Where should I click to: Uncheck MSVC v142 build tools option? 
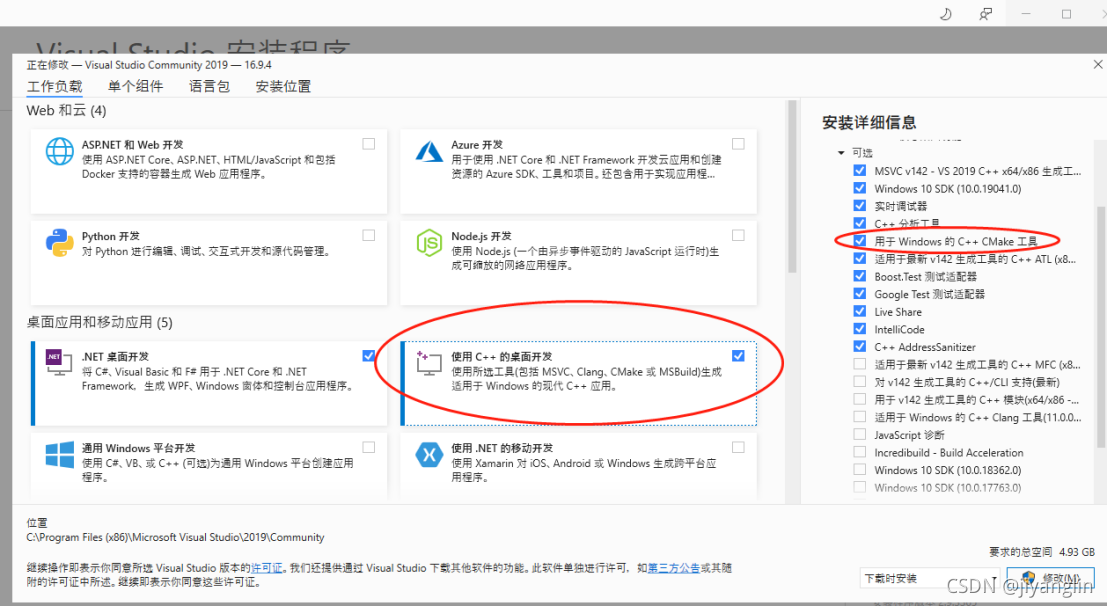coord(859,170)
